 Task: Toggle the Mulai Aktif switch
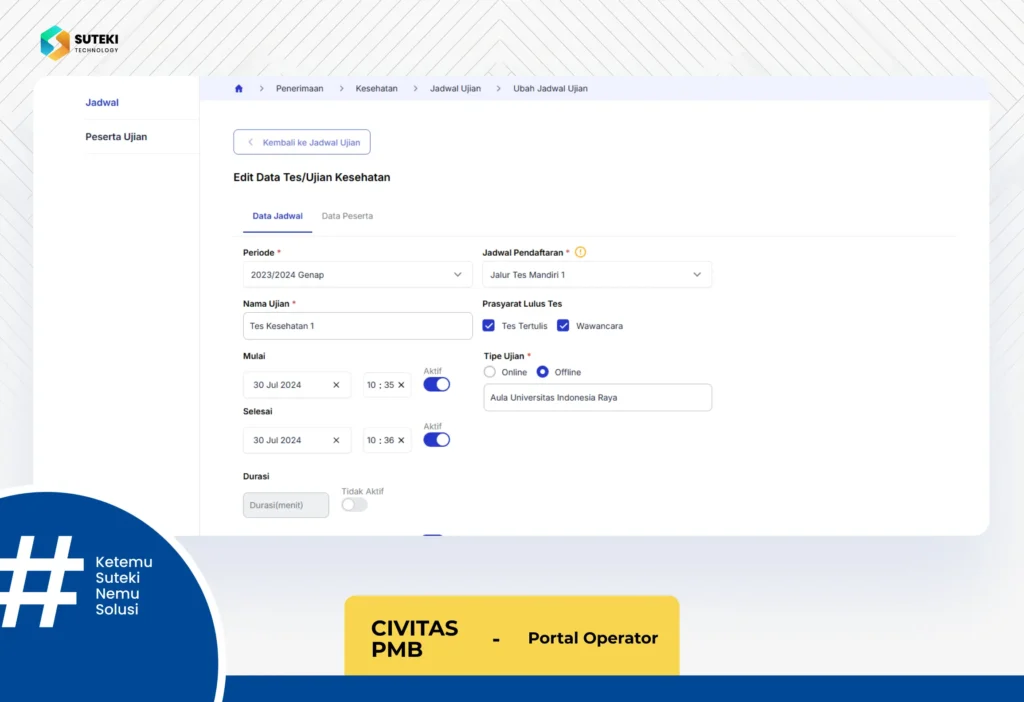click(436, 385)
